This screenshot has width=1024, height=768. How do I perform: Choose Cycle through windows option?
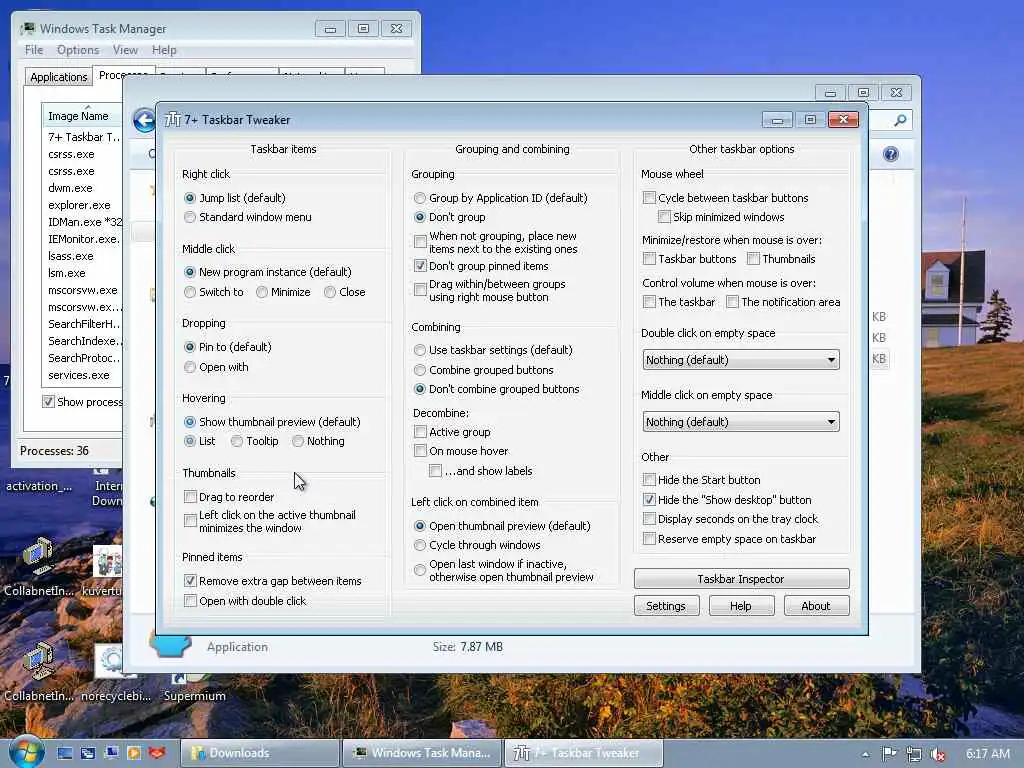[x=420, y=545]
